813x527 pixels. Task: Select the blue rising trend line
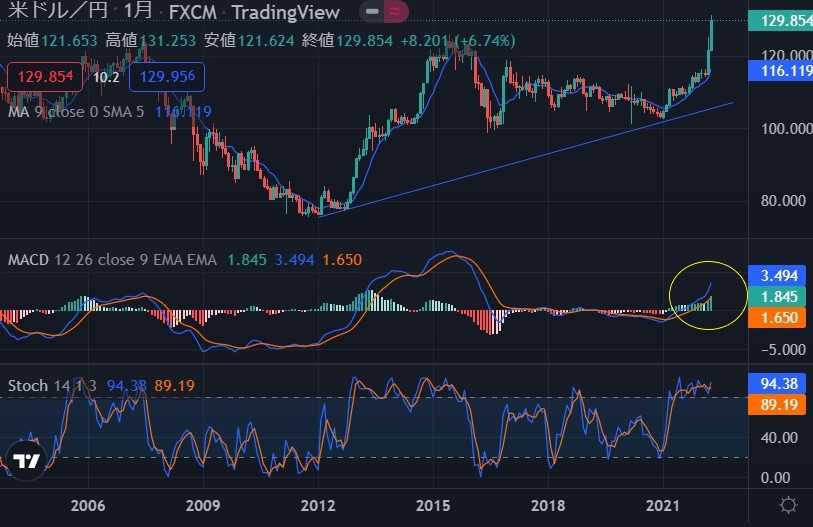pyautogui.click(x=526, y=159)
